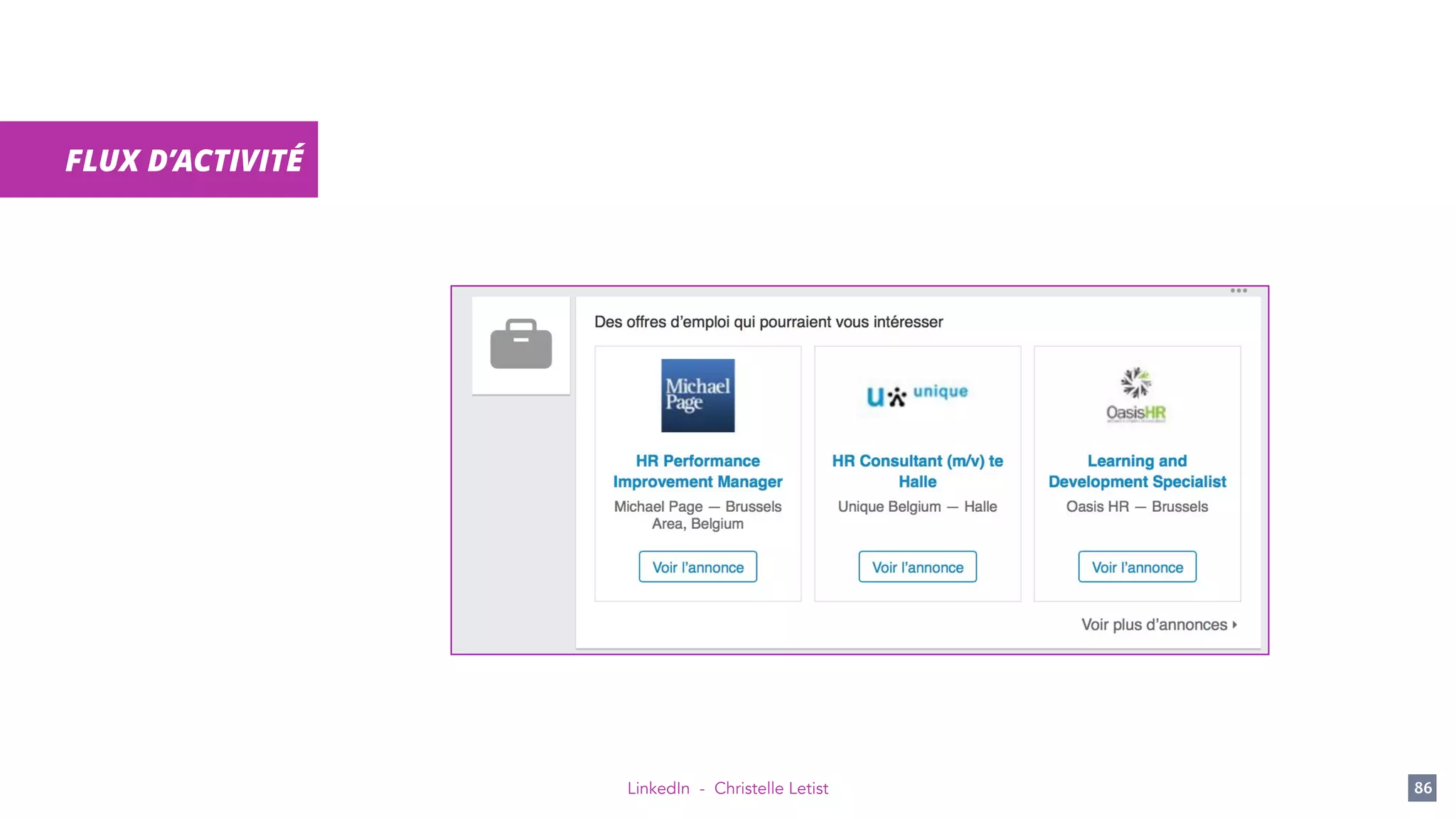Click Voir l'annonce for Oasis HR

(x=1137, y=567)
